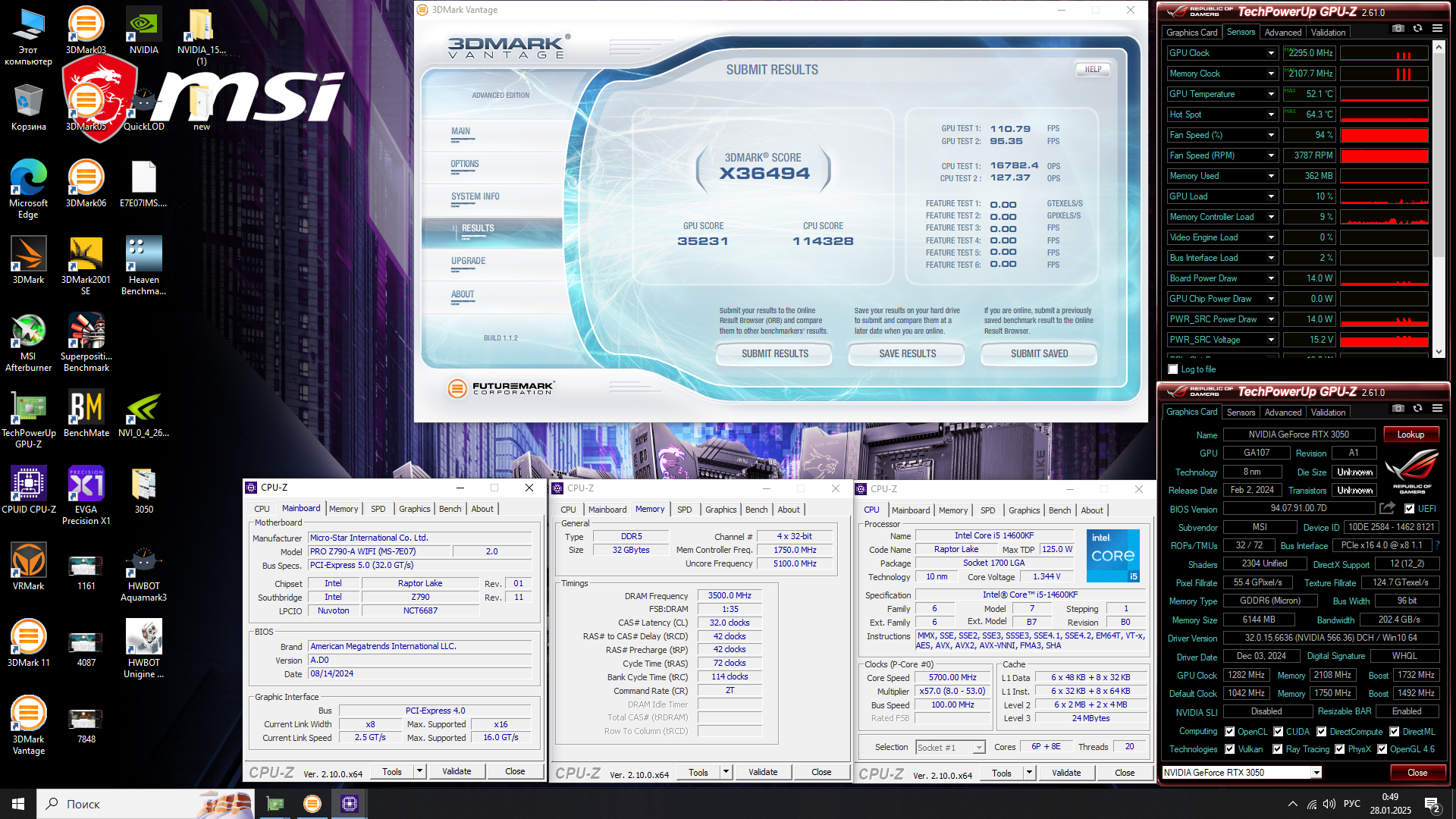Toggle PhysX checkbox
Viewport: 1456px width, 819px height.
(1340, 749)
